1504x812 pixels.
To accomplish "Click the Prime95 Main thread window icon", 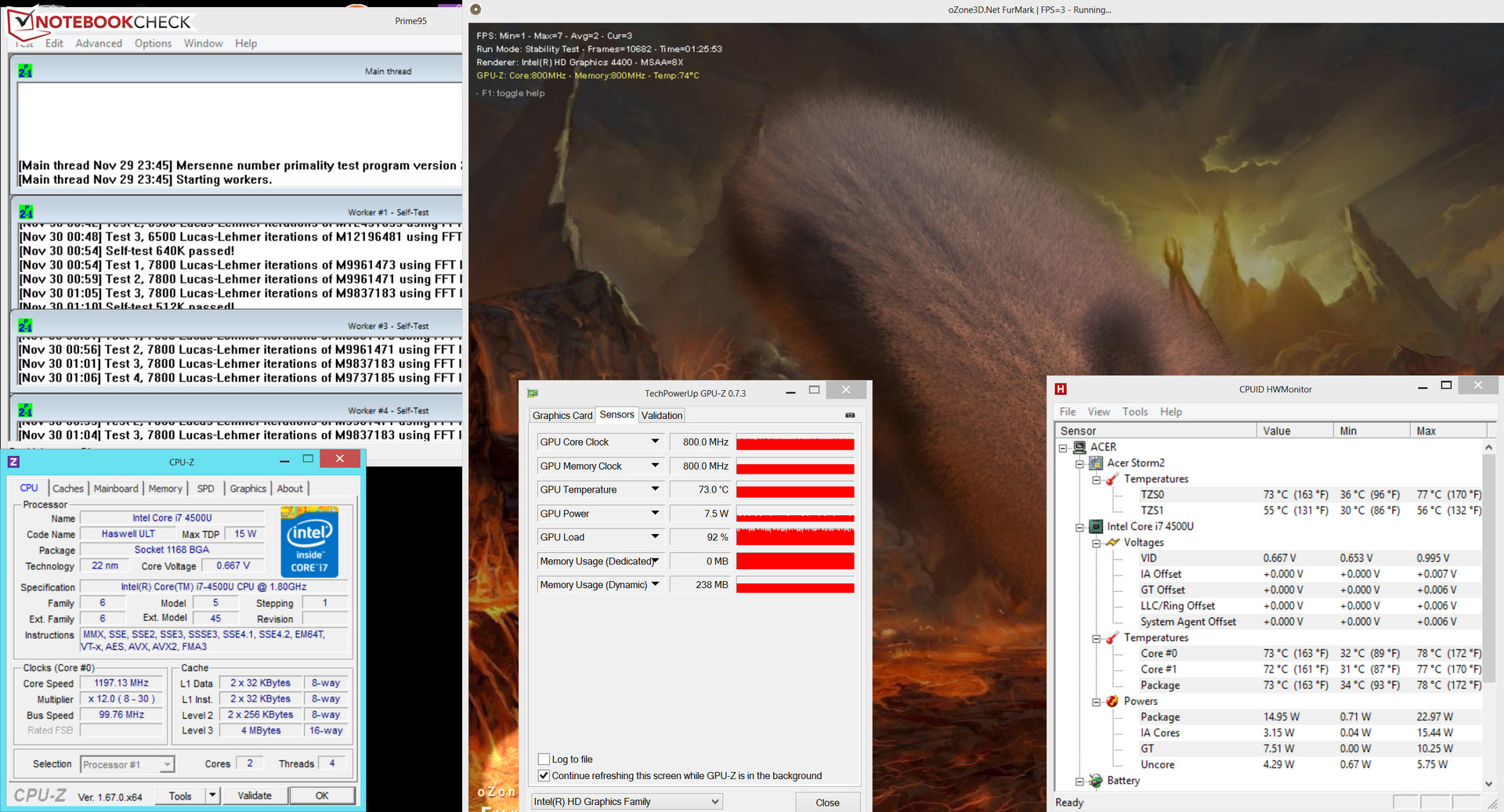I will click(x=25, y=71).
